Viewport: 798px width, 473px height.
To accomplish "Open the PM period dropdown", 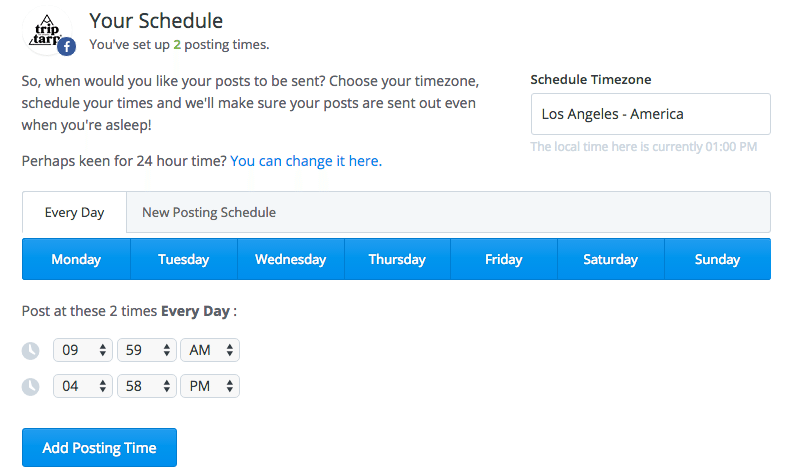I will [210, 385].
